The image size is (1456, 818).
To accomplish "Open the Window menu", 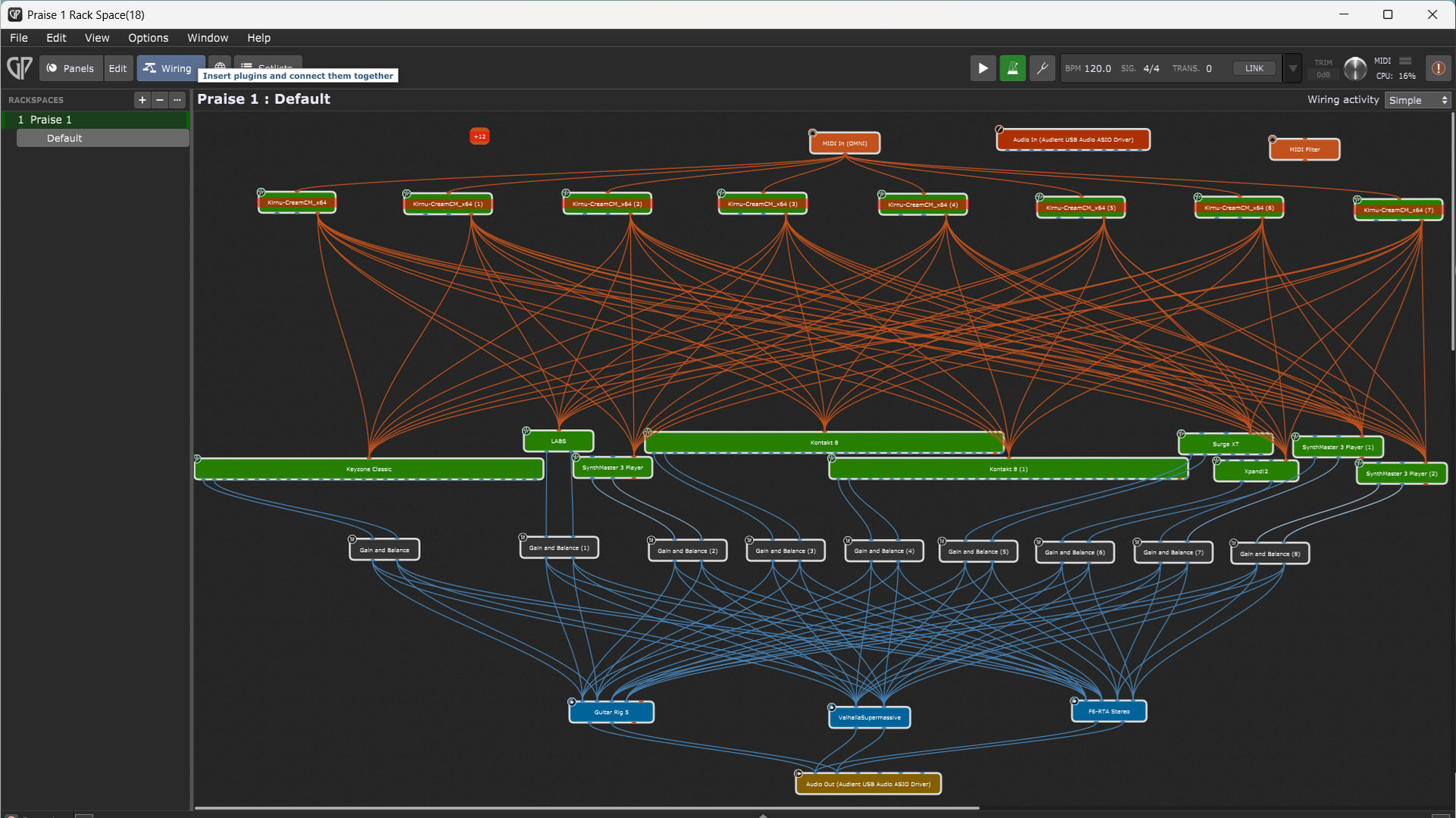I will click(207, 38).
